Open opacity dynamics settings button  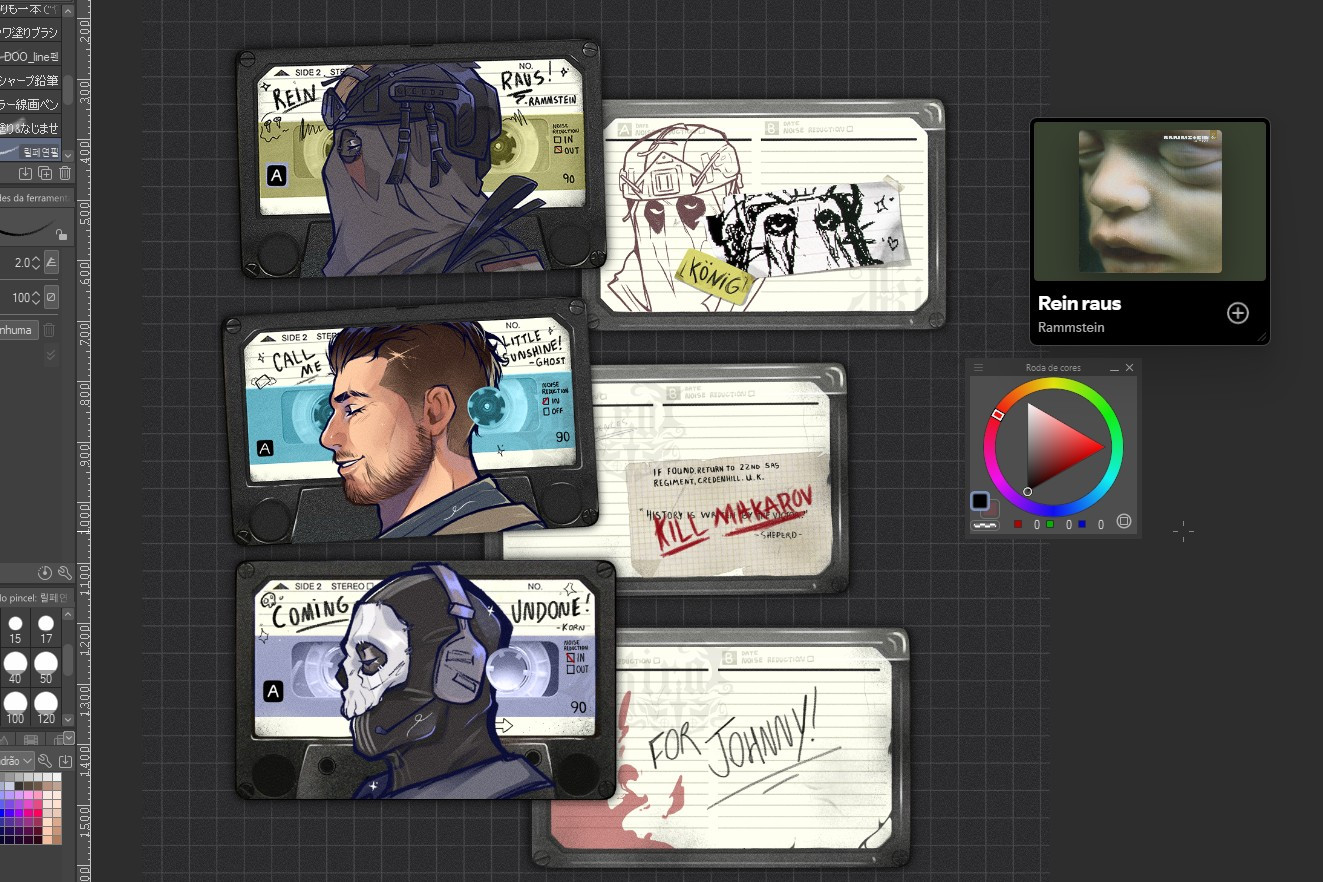[x=51, y=297]
